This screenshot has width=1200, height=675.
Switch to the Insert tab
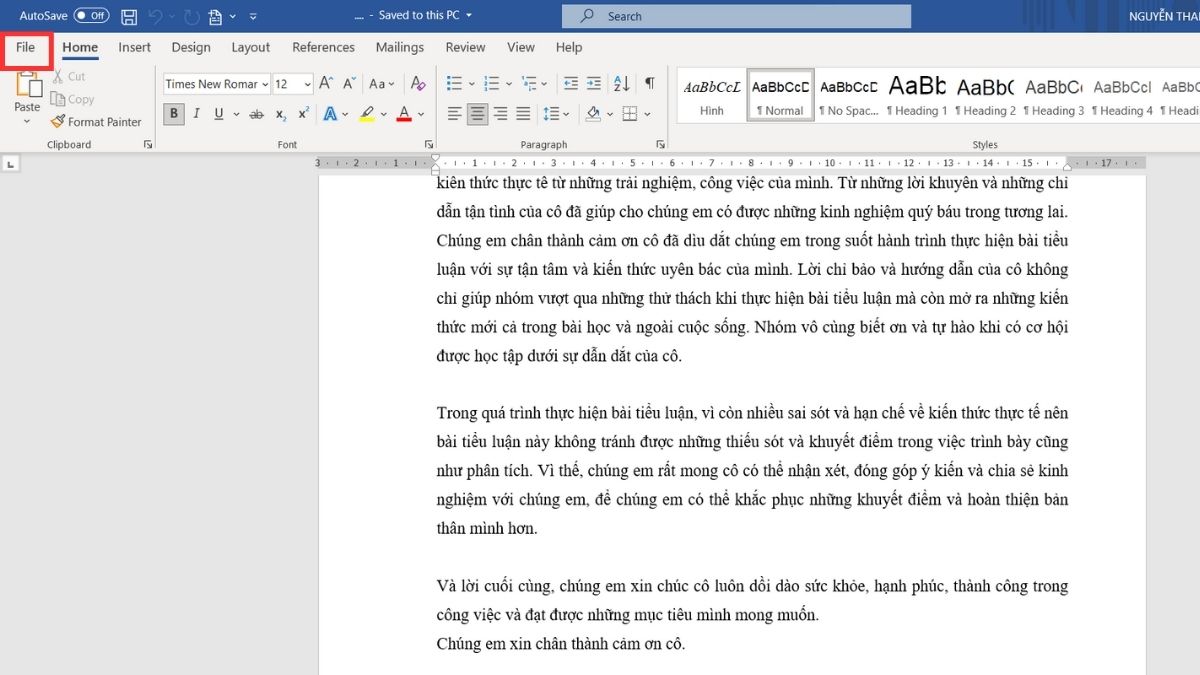pyautogui.click(x=134, y=47)
